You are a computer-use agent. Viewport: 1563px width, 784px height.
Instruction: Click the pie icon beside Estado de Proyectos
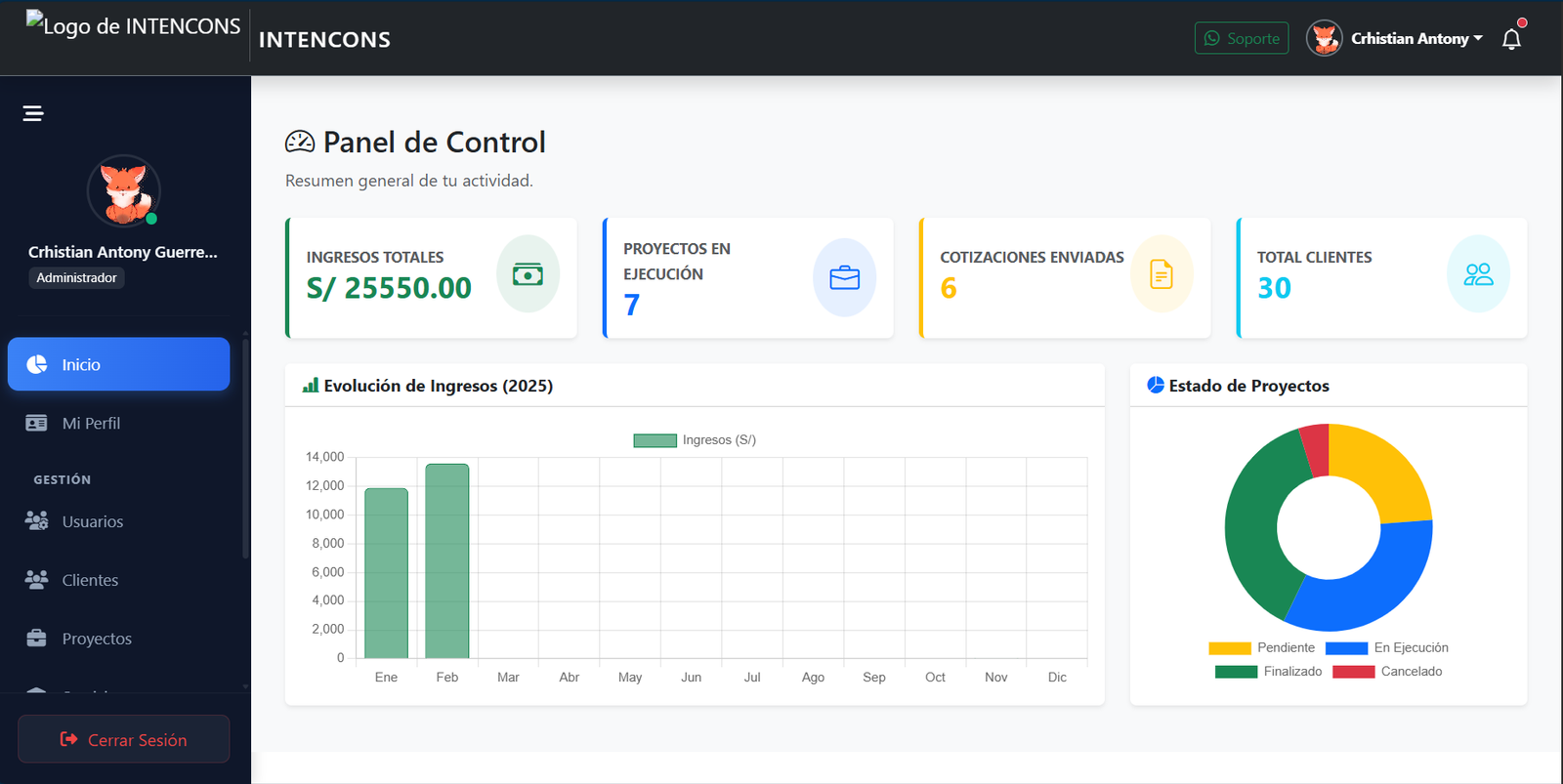coord(1155,386)
